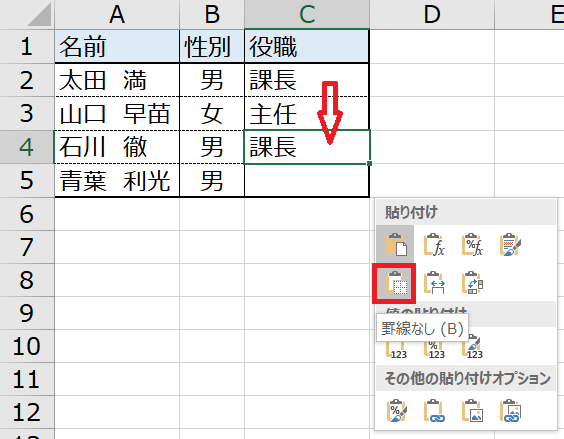This screenshot has height=439, width=564.
Task: Click the empty cell C5
Action: (x=307, y=180)
